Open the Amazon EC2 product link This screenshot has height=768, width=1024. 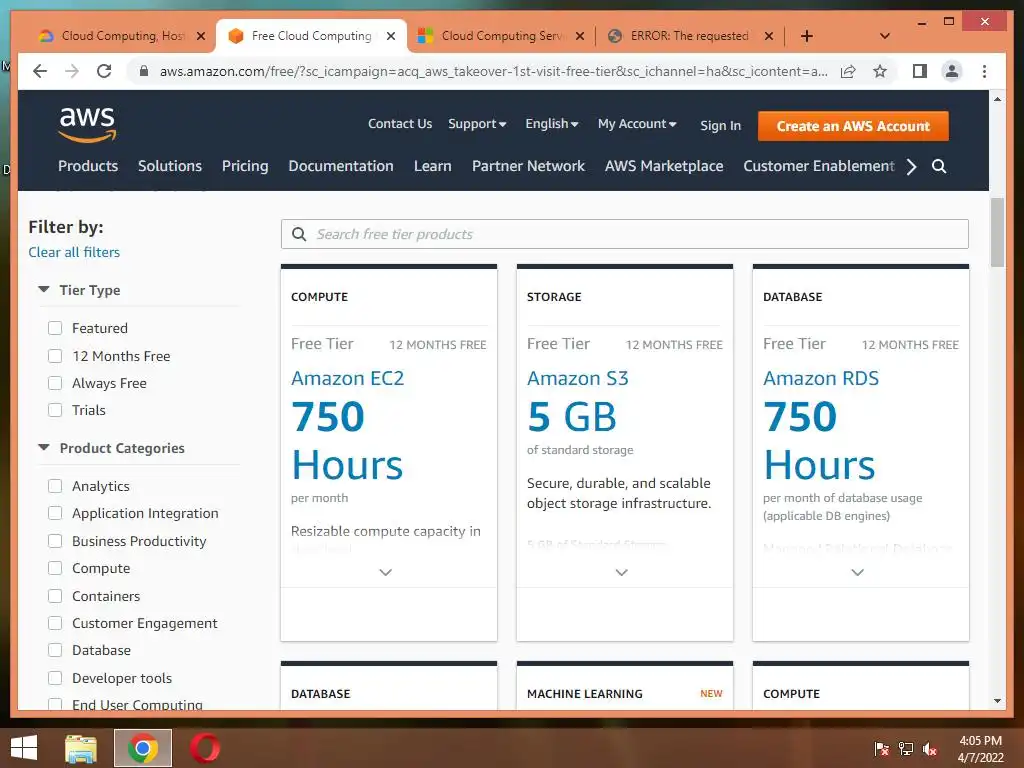[x=347, y=378]
